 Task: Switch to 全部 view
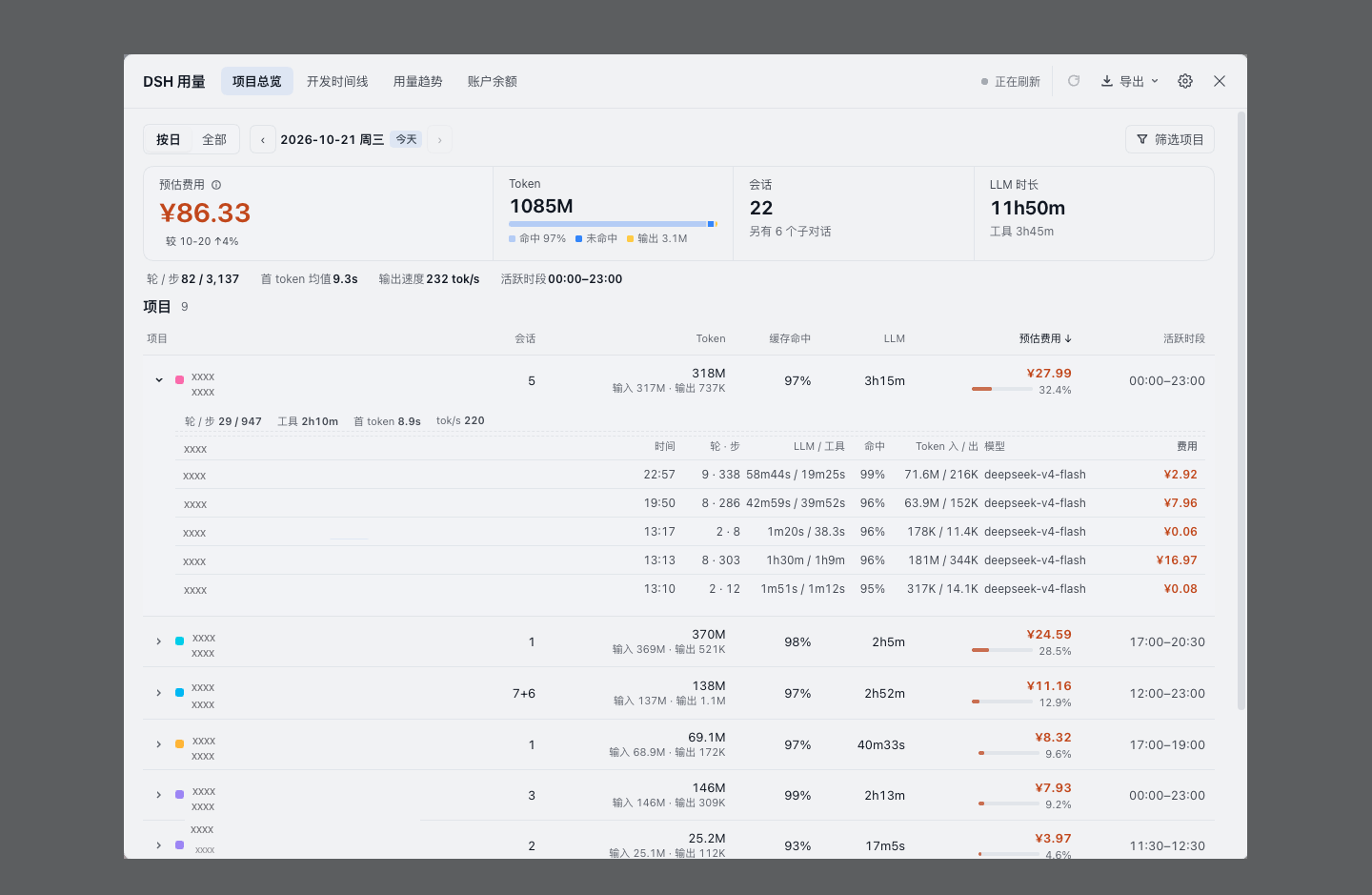tap(214, 140)
